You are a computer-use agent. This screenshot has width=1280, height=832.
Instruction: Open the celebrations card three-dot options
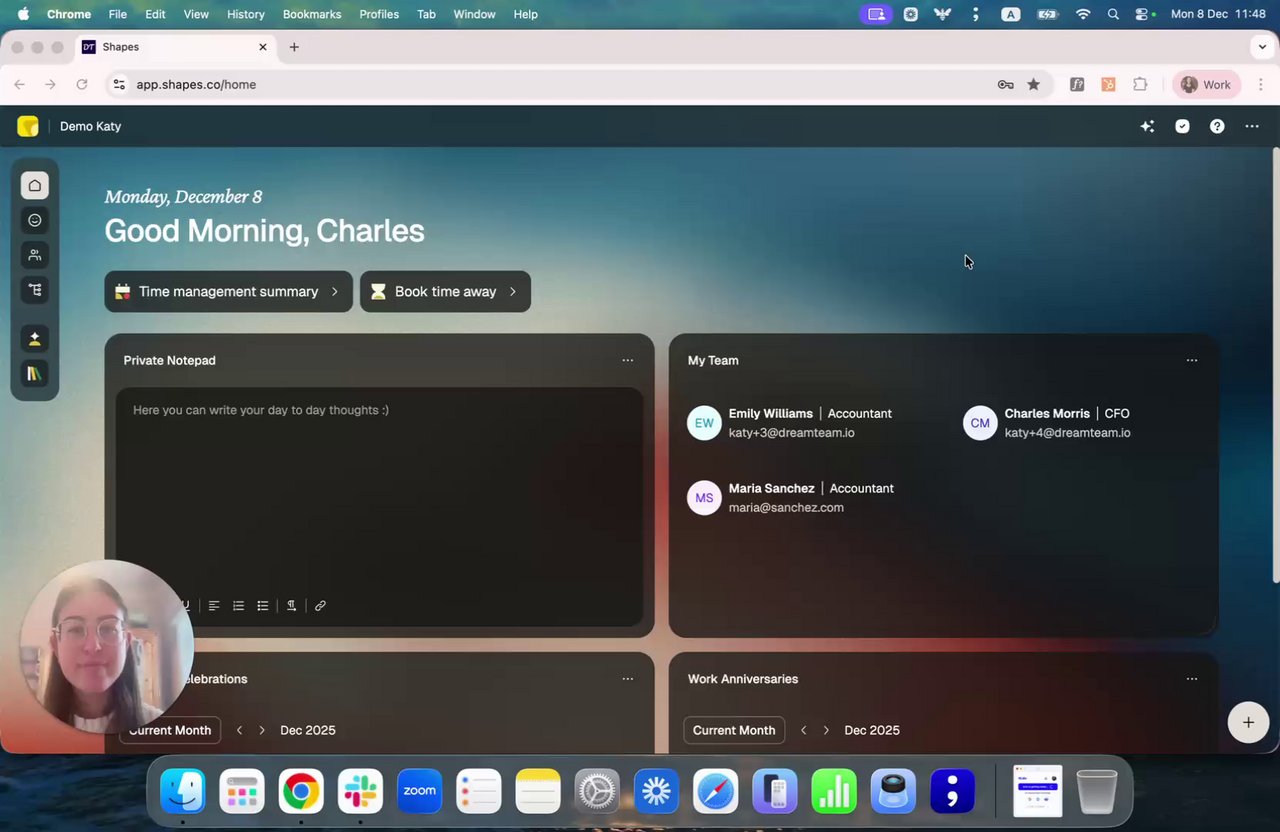click(x=628, y=679)
